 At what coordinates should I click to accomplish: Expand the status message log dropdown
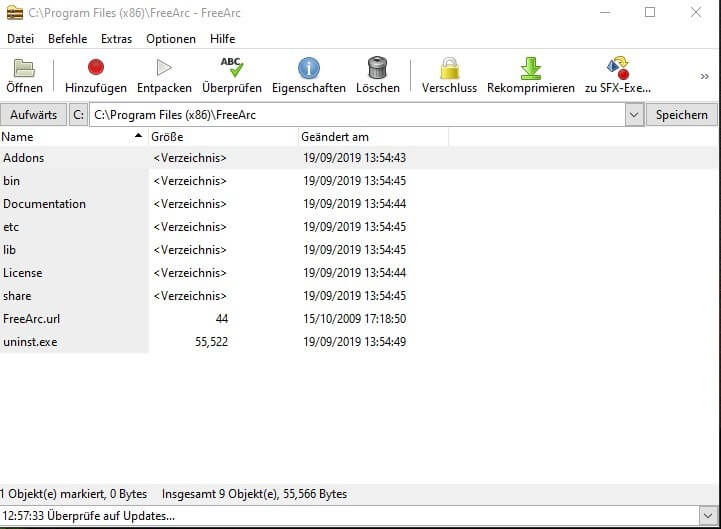[x=708, y=516]
